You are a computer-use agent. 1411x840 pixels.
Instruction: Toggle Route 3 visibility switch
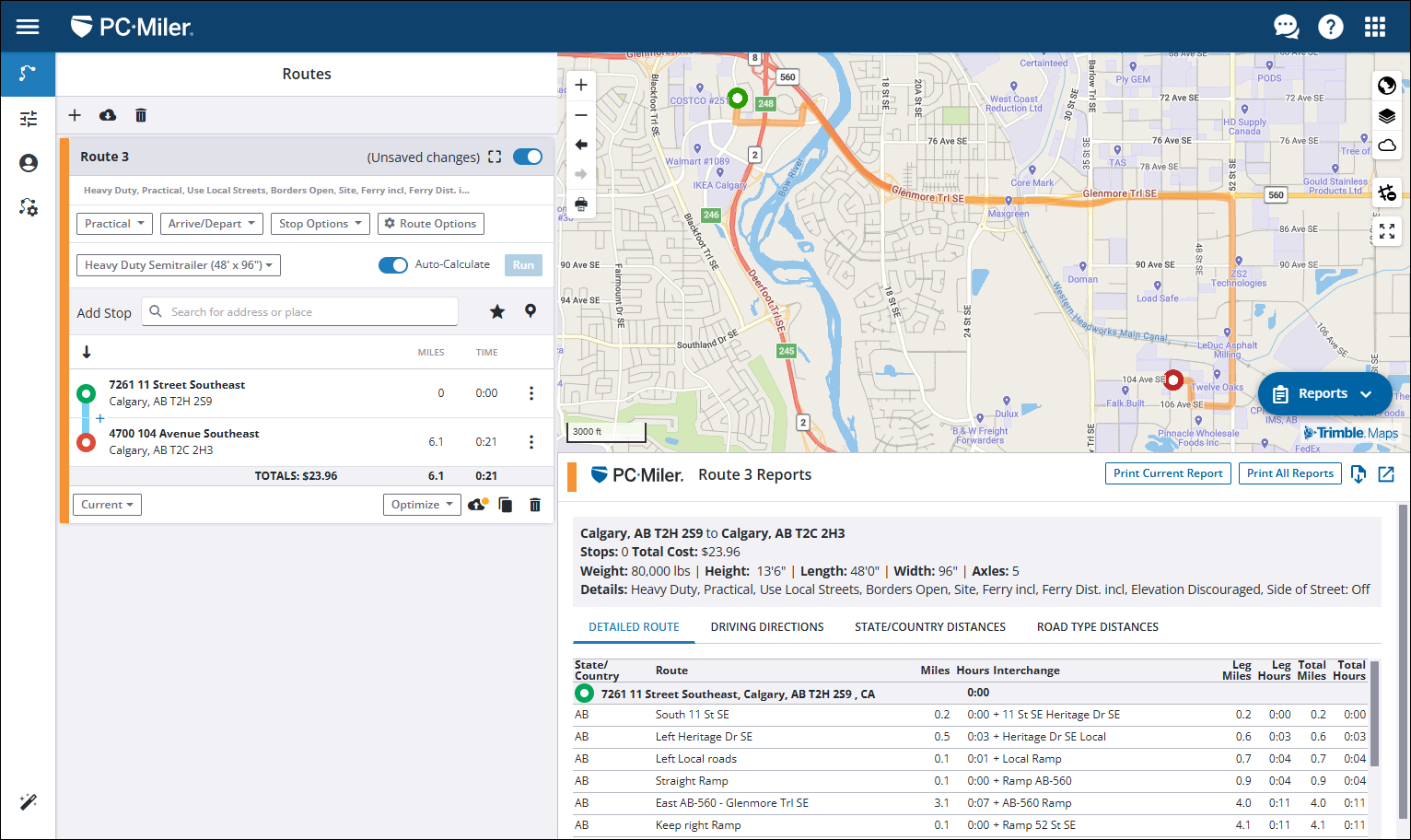pyautogui.click(x=528, y=157)
